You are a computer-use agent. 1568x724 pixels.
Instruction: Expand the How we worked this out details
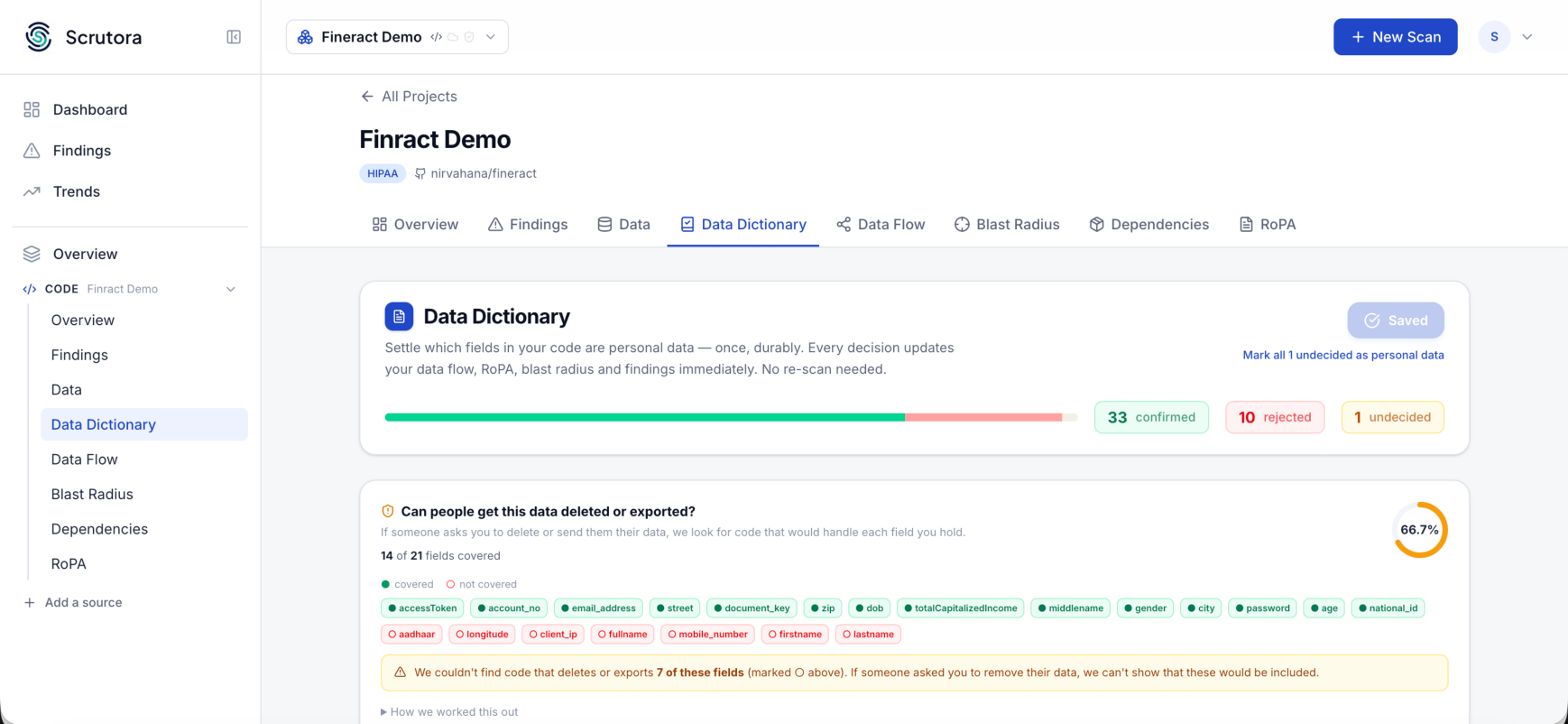tap(449, 711)
